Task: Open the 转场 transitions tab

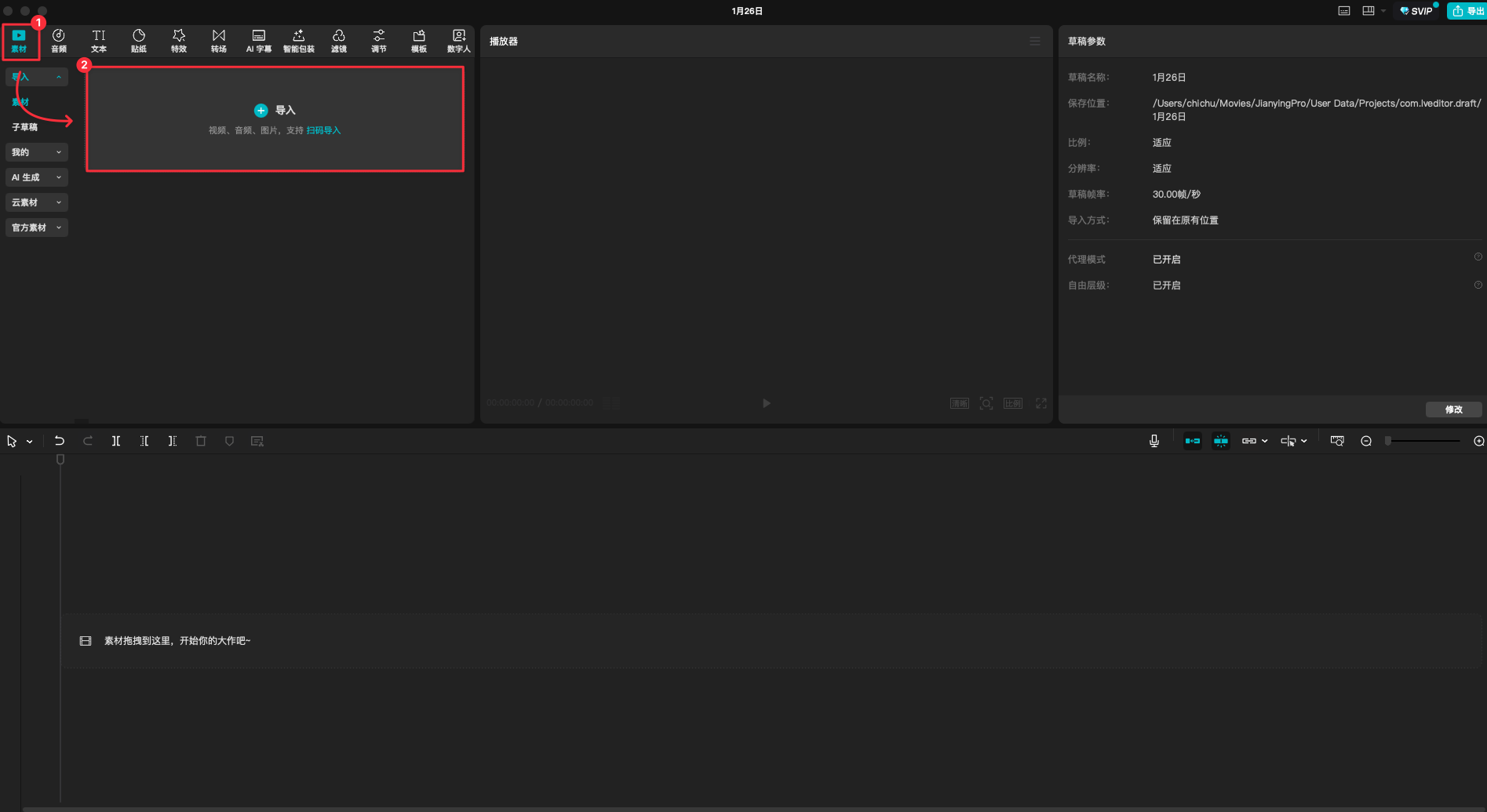Action: pyautogui.click(x=219, y=41)
